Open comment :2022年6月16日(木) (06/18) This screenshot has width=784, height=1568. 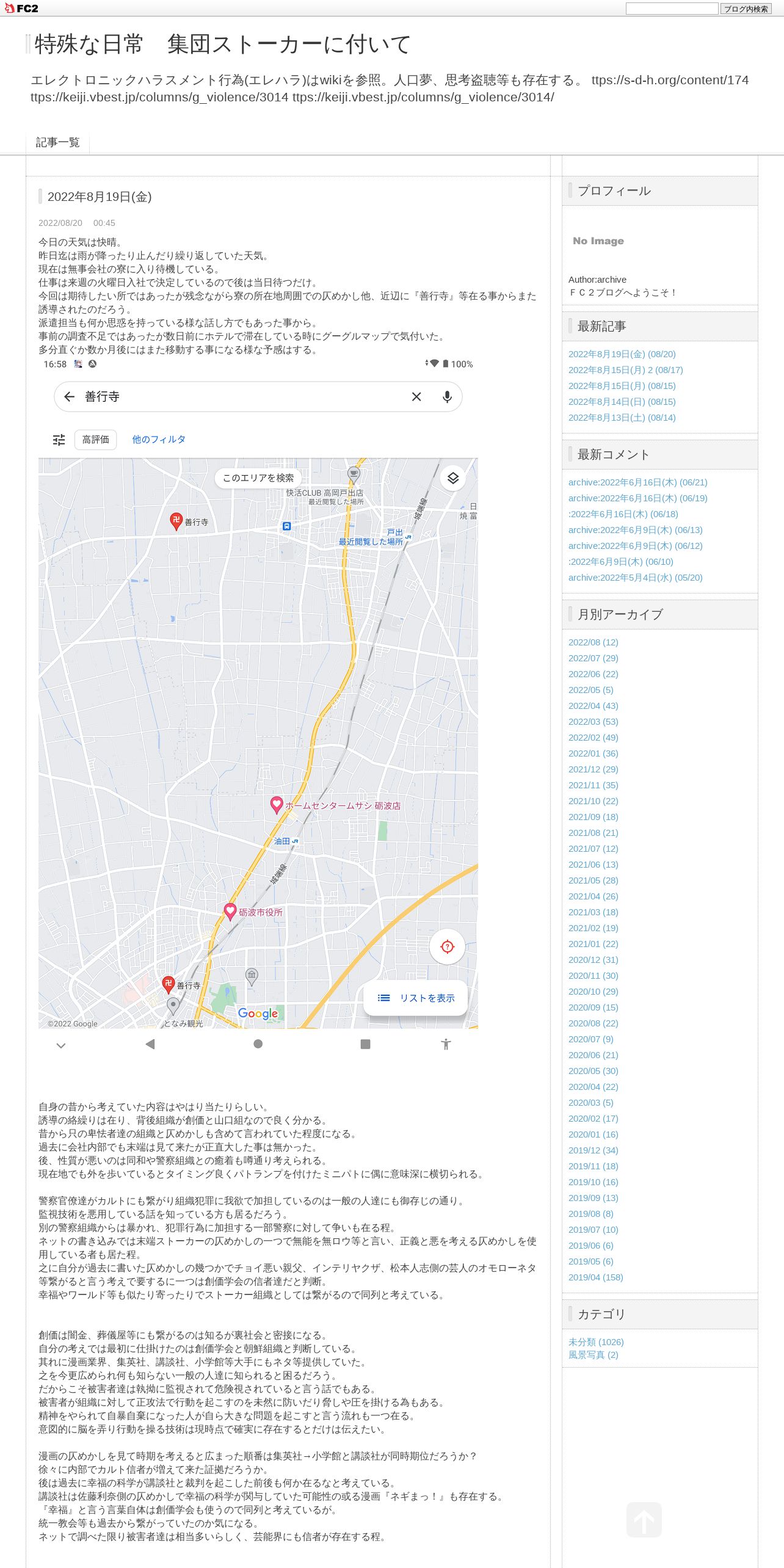click(x=623, y=514)
